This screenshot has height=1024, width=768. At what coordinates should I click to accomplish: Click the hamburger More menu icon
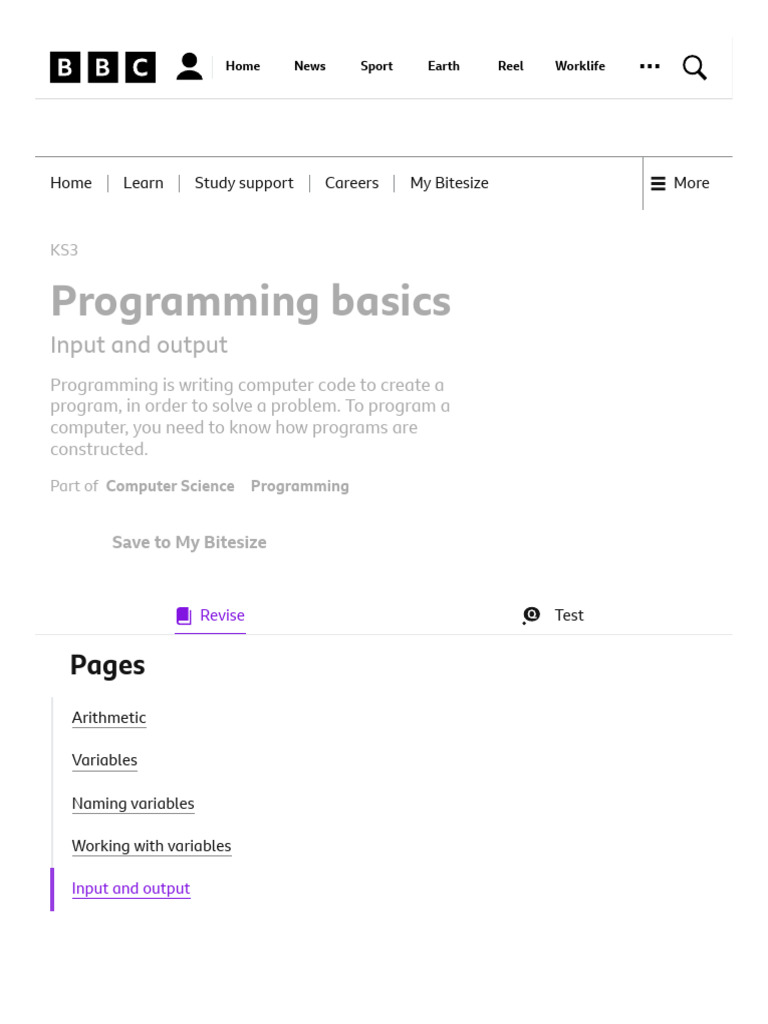click(x=658, y=184)
